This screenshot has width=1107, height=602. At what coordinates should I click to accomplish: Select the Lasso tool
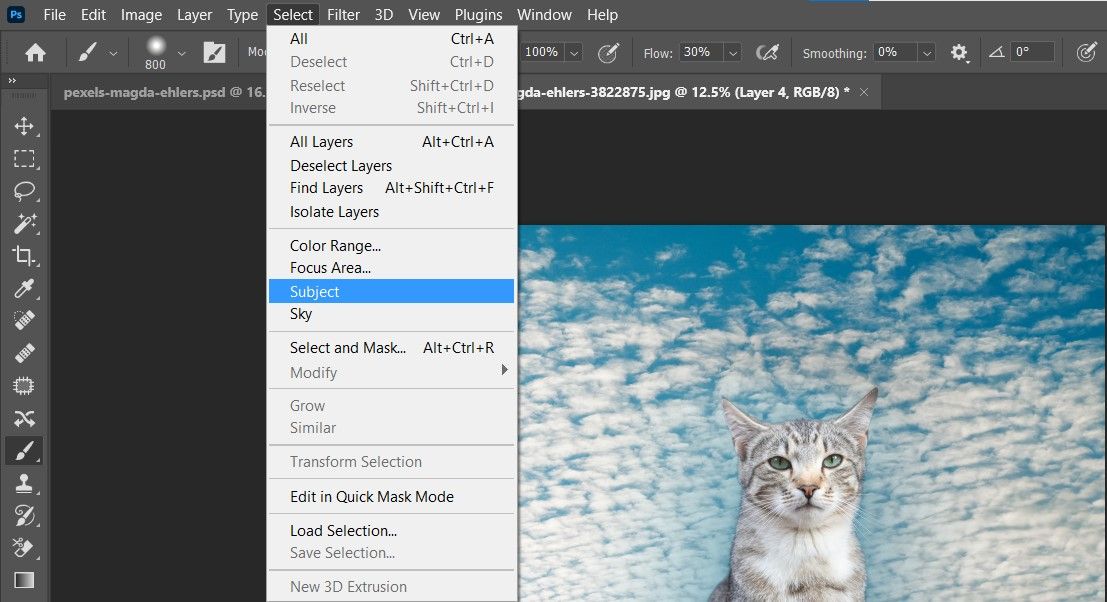(24, 191)
